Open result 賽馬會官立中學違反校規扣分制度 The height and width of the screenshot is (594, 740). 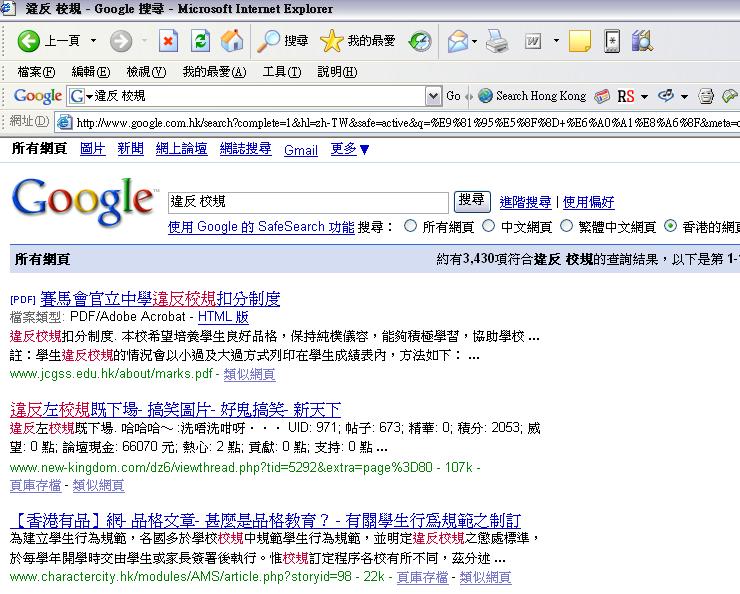160,299
